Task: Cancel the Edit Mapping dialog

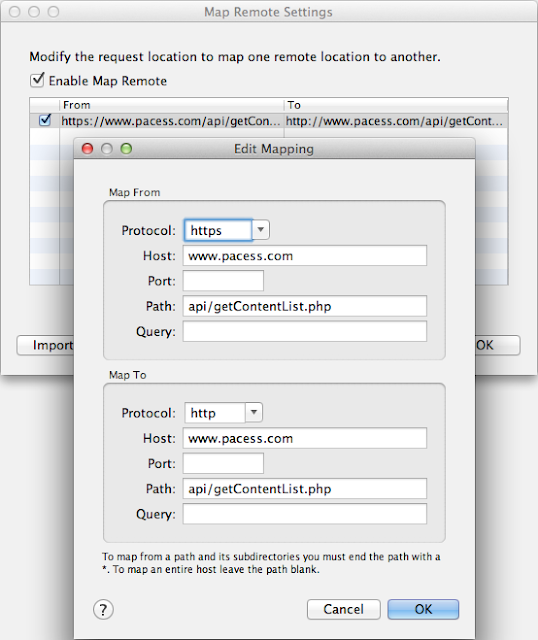Action: tap(343, 609)
